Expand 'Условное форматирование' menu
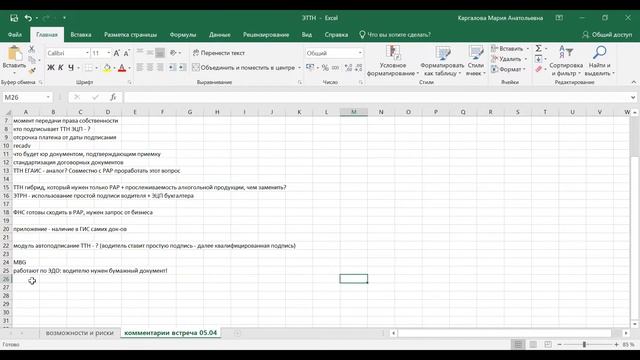640x360 pixels. 393,61
